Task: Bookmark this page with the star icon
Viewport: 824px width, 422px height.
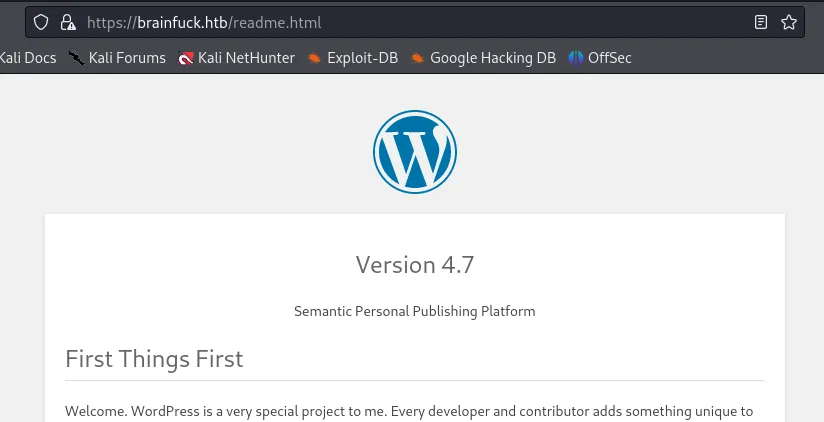Action: pyautogui.click(x=788, y=22)
